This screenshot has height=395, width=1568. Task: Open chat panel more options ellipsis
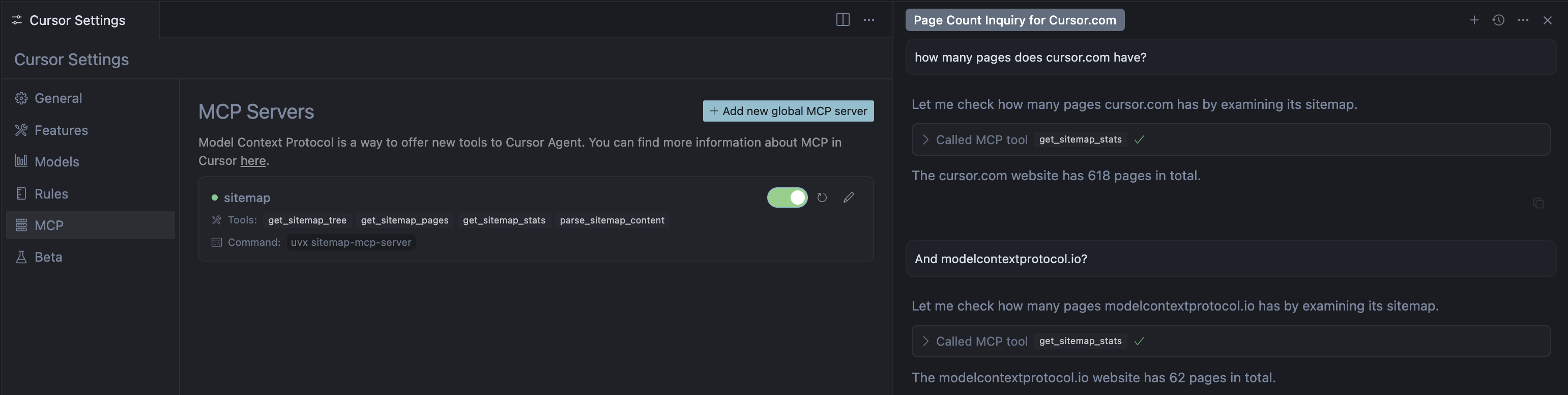[x=1523, y=20]
